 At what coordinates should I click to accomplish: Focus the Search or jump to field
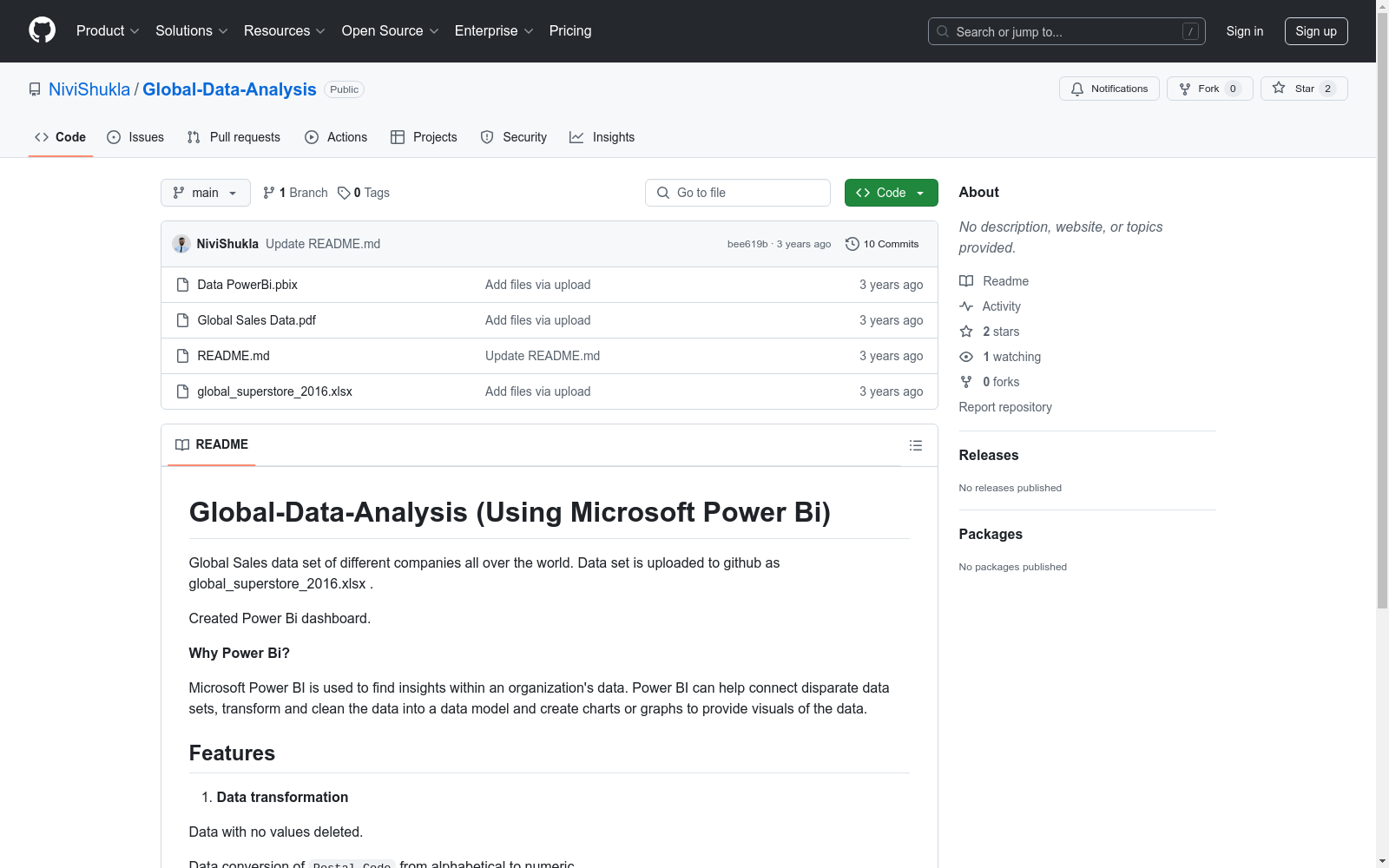(1067, 31)
